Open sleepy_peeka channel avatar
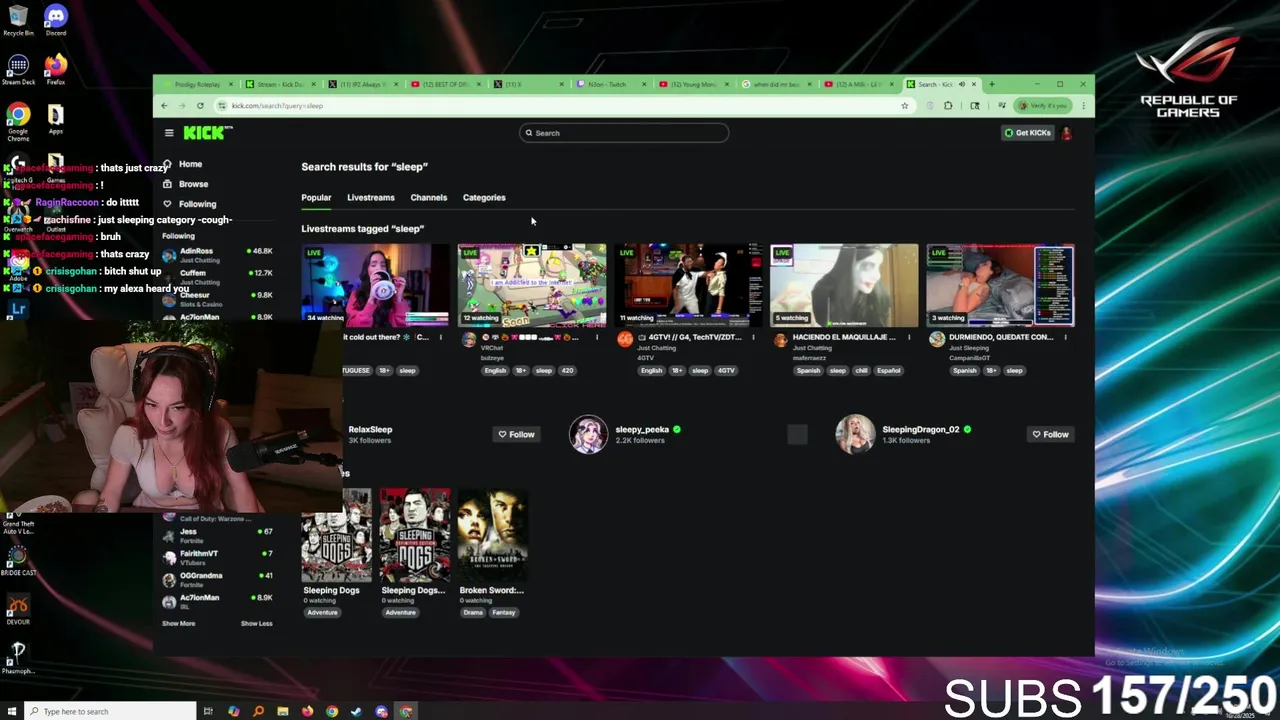The height and width of the screenshot is (720, 1280). coord(588,435)
